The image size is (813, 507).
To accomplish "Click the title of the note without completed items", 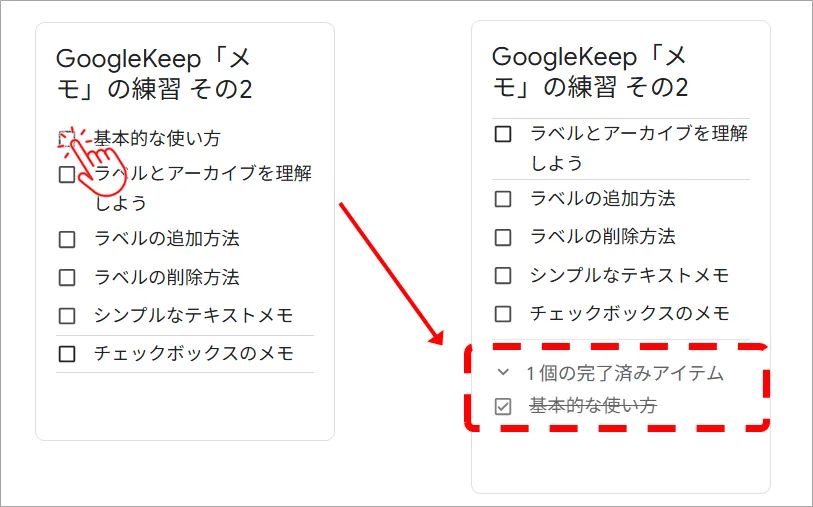I will (x=154, y=73).
